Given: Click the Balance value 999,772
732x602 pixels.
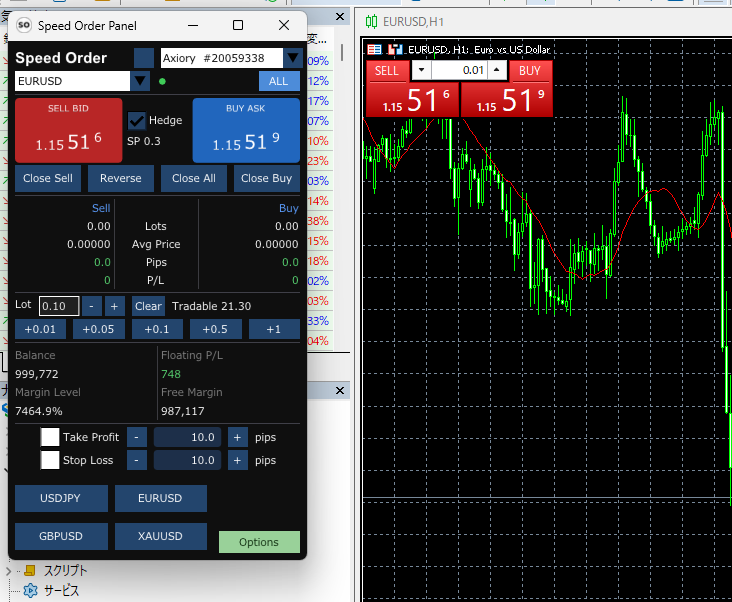Looking at the screenshot, I should (x=37, y=374).
